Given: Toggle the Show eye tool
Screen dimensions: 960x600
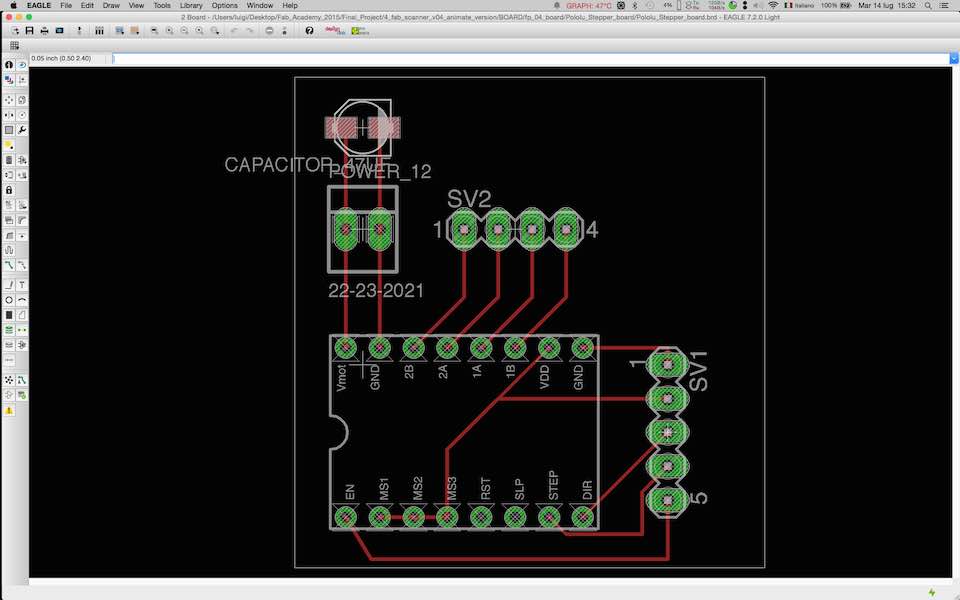Looking at the screenshot, I should pos(22,64).
